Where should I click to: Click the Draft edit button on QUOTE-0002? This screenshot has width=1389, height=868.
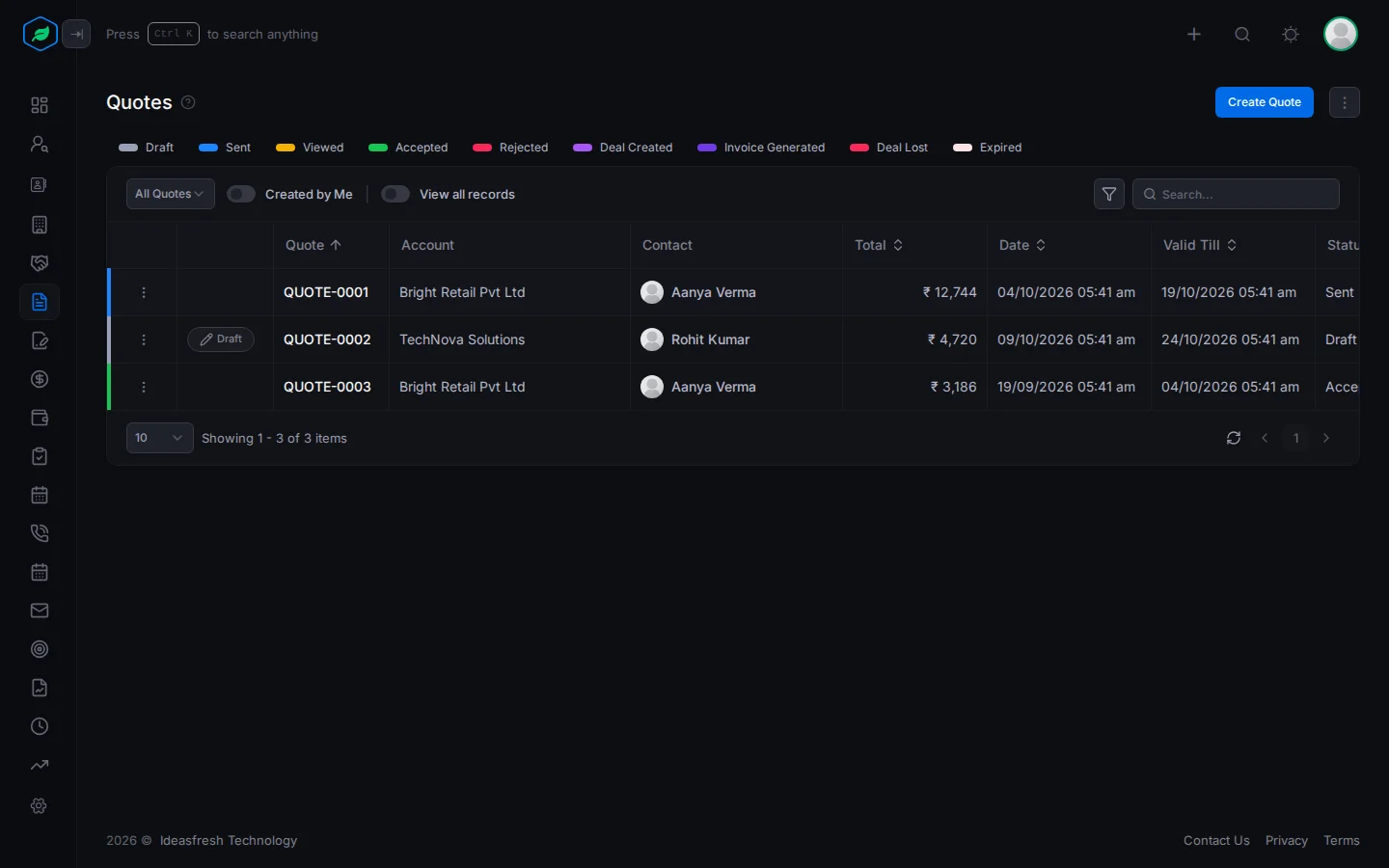pyautogui.click(x=221, y=339)
